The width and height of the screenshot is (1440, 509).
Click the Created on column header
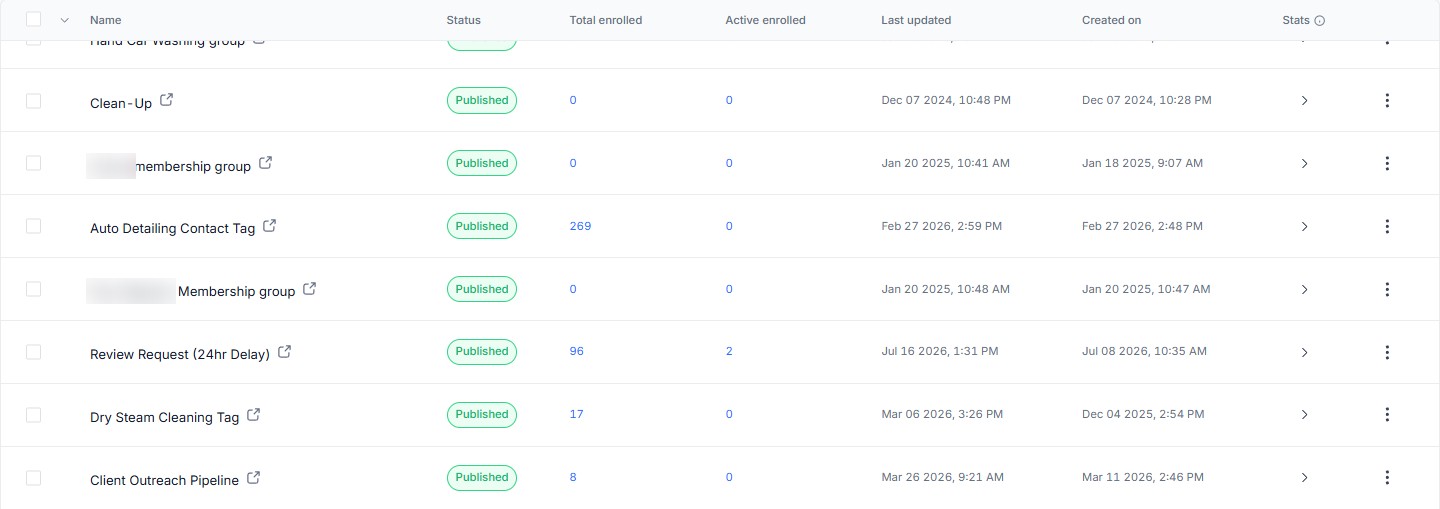tap(1111, 20)
